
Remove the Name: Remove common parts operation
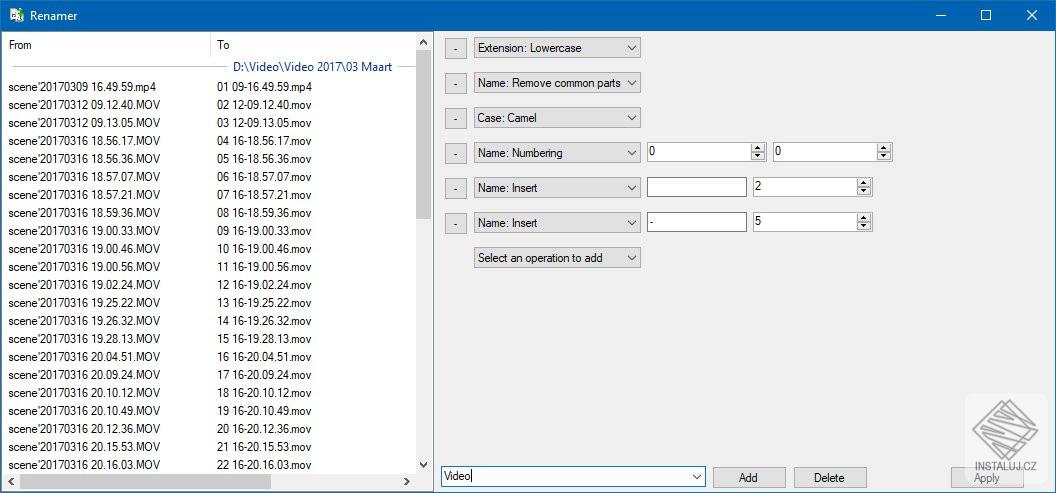(x=456, y=84)
